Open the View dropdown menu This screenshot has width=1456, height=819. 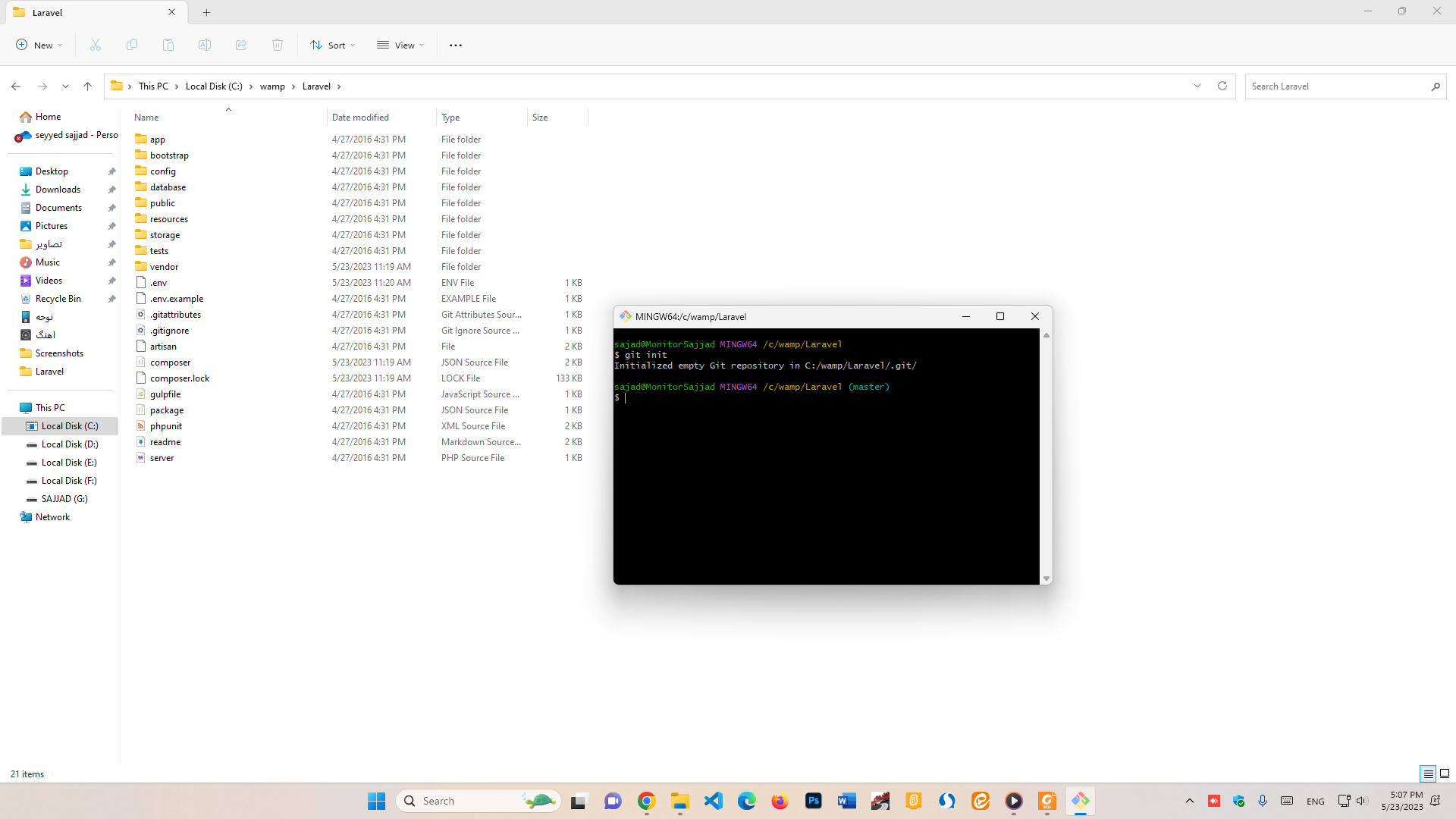(x=400, y=45)
